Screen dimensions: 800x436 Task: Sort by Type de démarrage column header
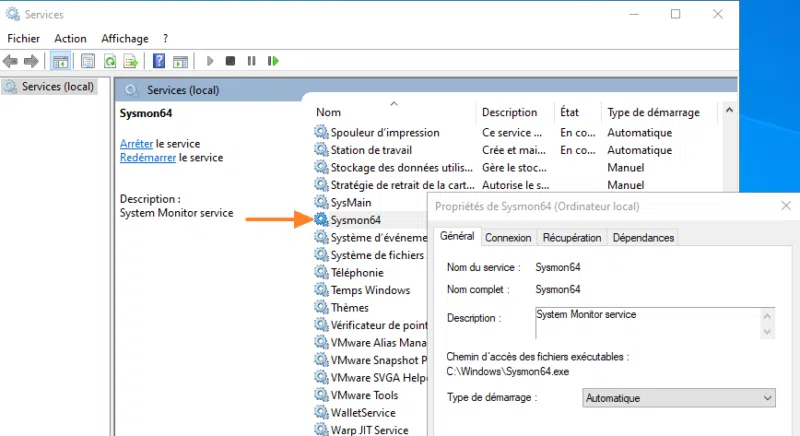654,112
